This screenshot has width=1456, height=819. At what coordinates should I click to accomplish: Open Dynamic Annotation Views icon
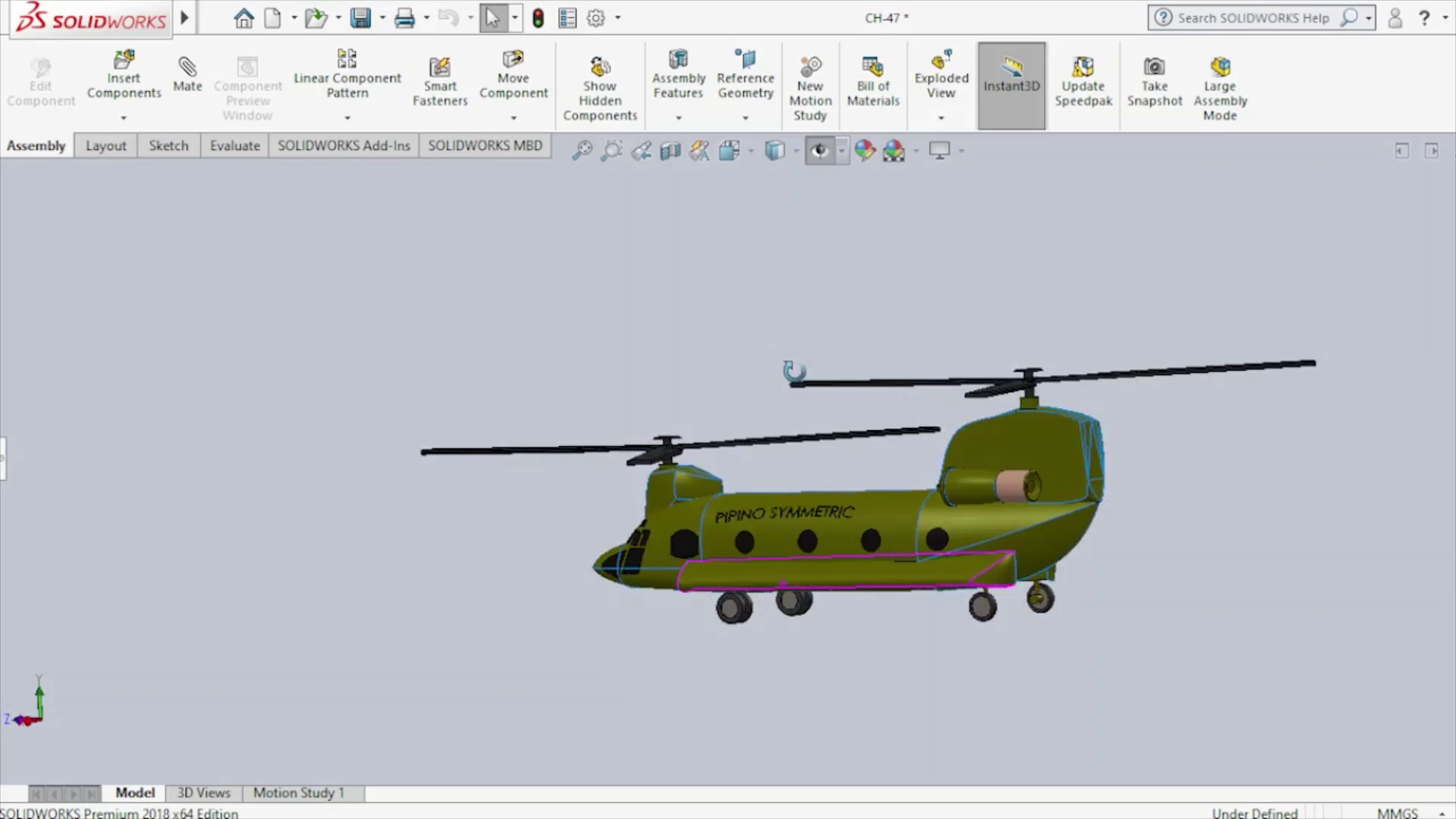click(699, 150)
